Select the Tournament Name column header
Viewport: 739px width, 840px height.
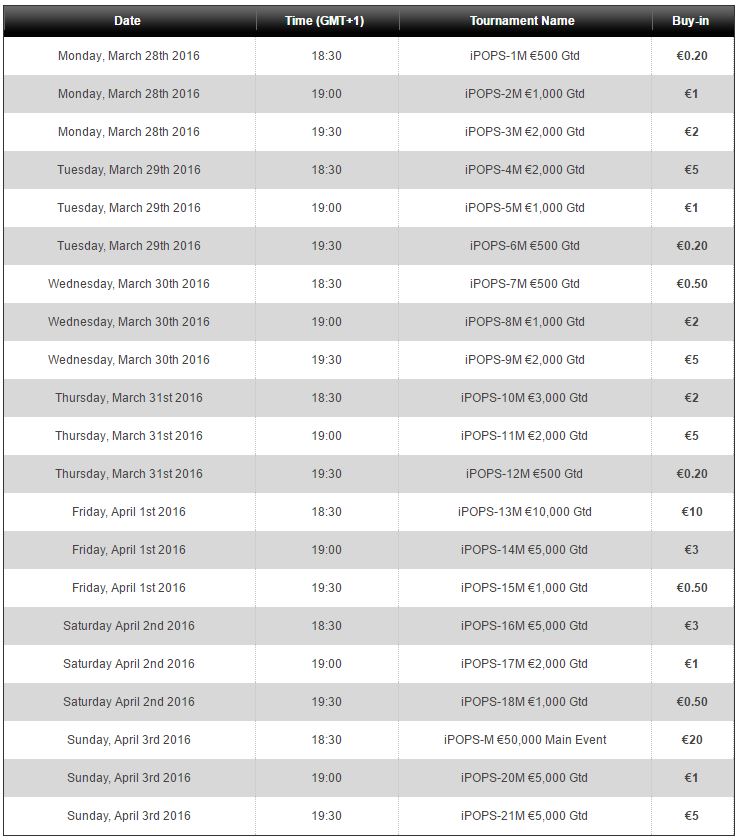pyautogui.click(x=522, y=21)
